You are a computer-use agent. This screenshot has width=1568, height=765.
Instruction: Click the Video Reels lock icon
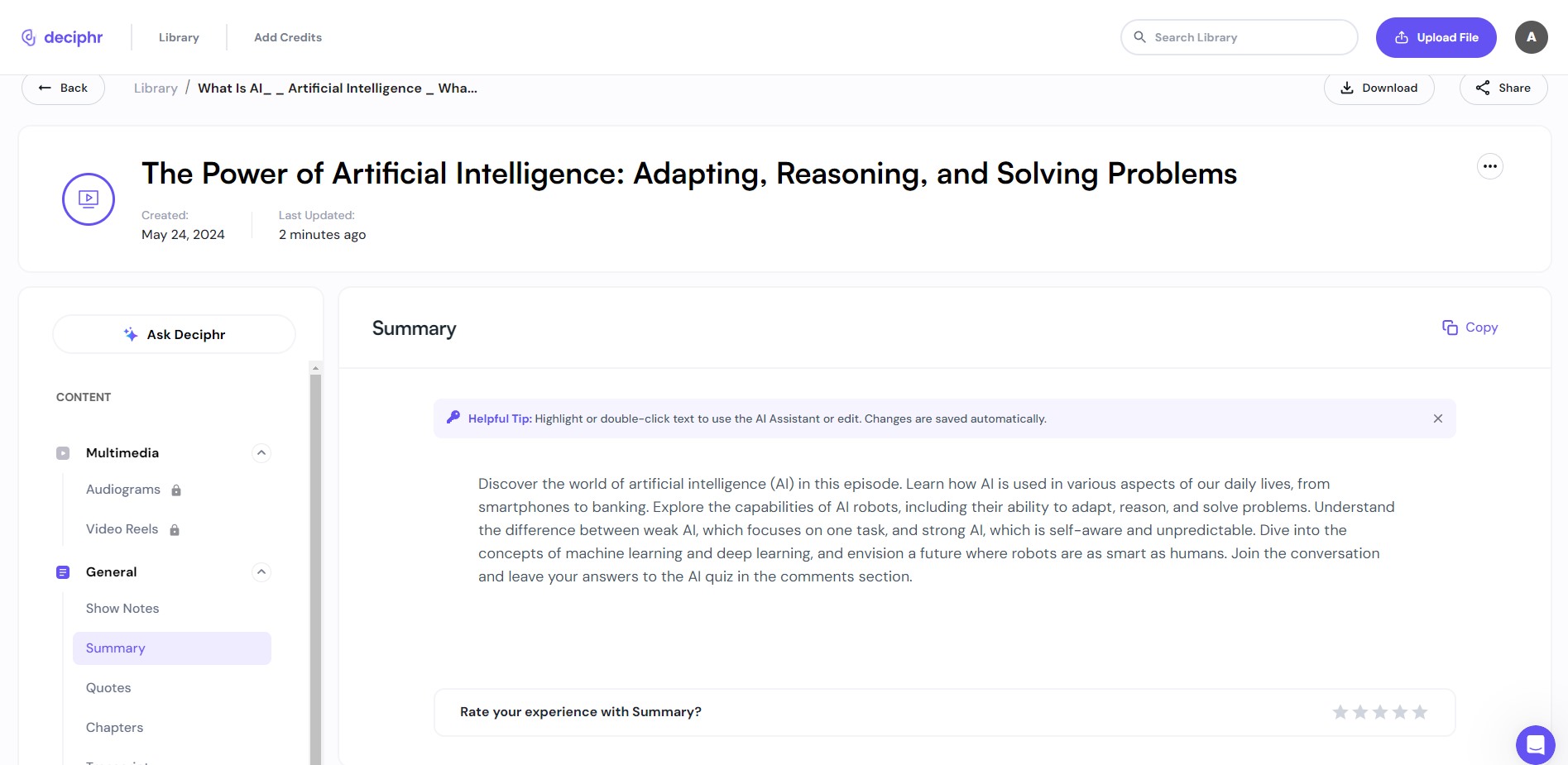tap(175, 530)
